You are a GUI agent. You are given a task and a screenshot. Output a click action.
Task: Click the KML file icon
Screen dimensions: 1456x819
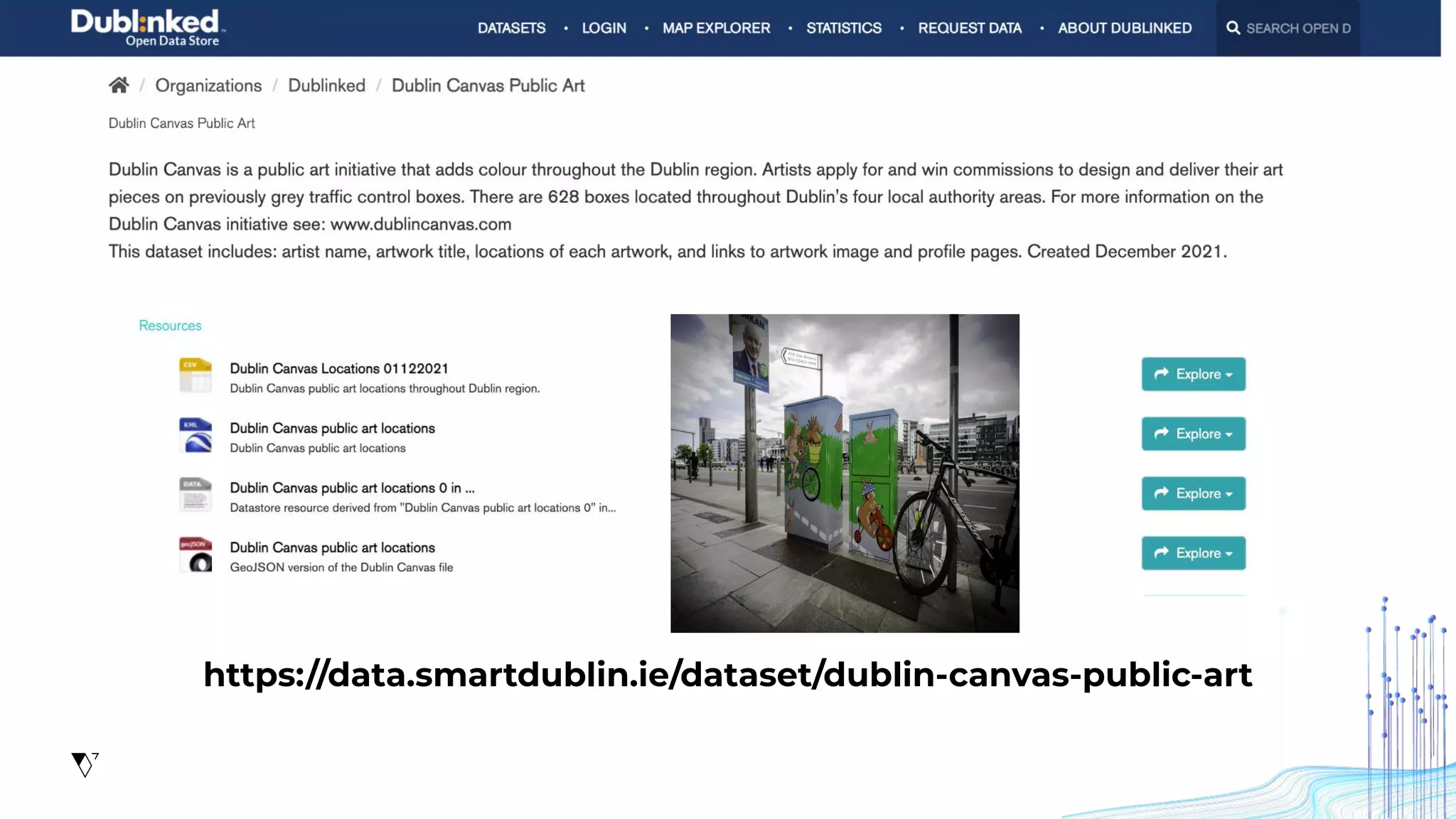pos(196,434)
